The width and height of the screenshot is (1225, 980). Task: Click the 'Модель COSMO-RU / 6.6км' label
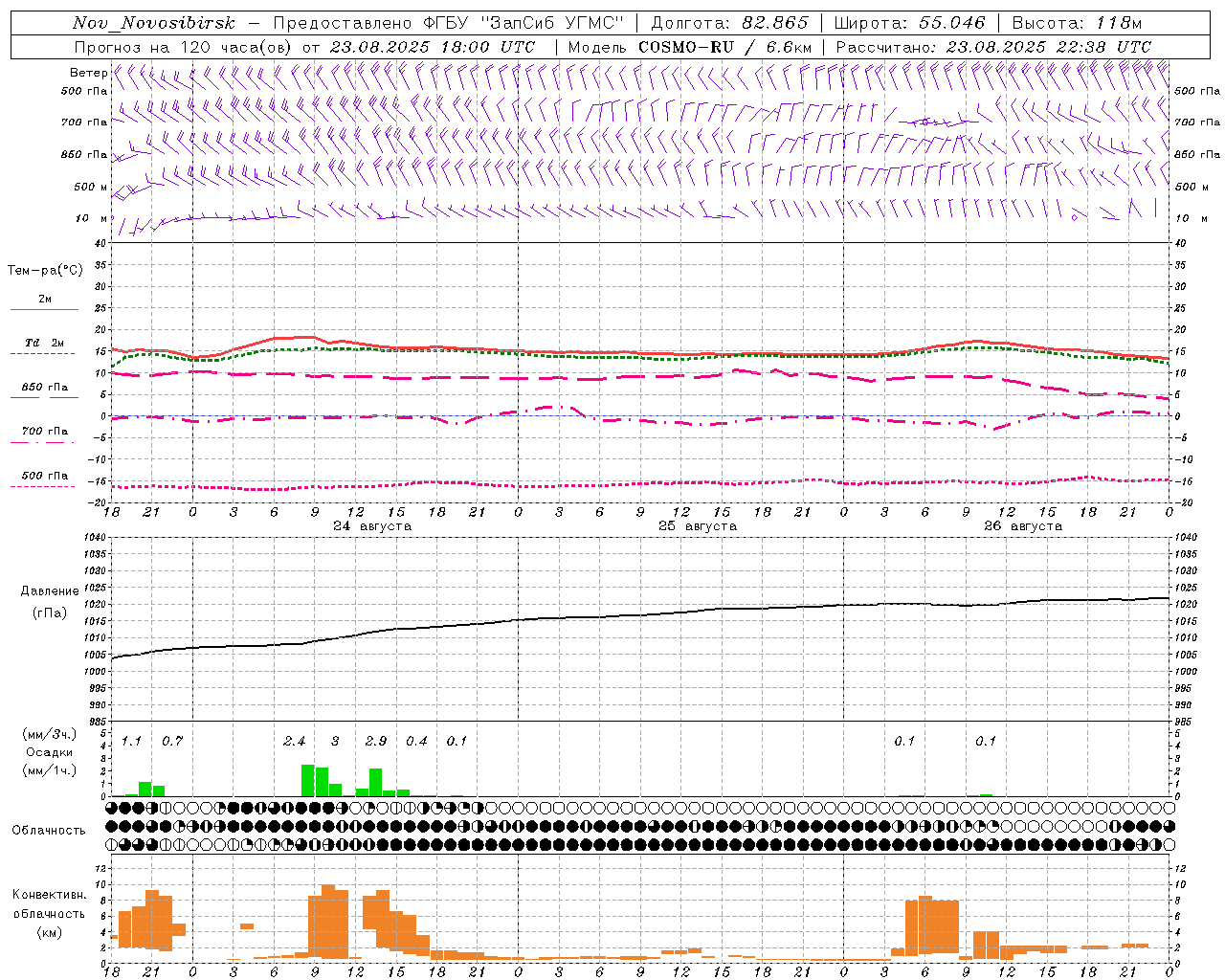click(x=690, y=47)
